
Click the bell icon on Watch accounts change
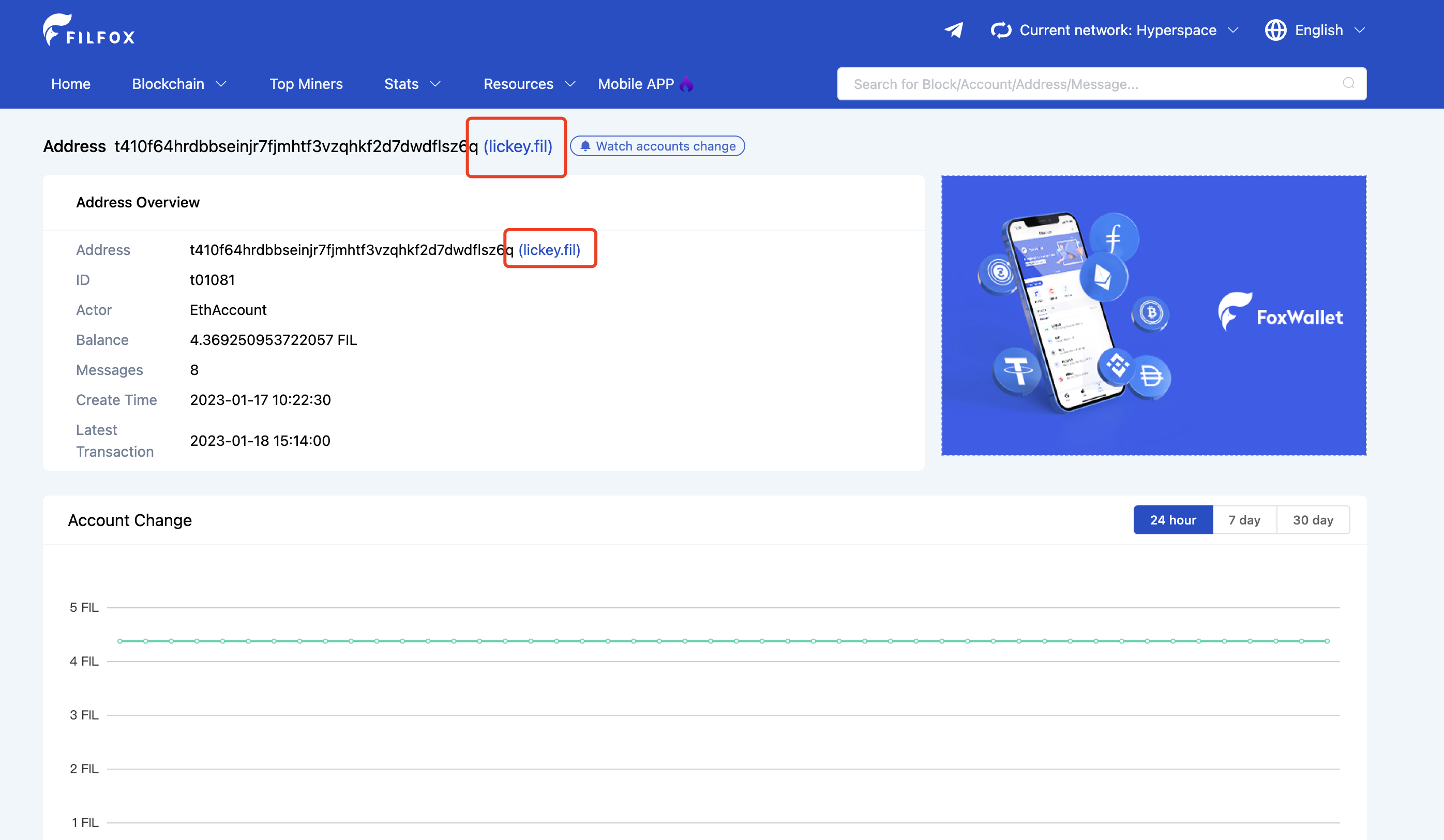pos(585,146)
